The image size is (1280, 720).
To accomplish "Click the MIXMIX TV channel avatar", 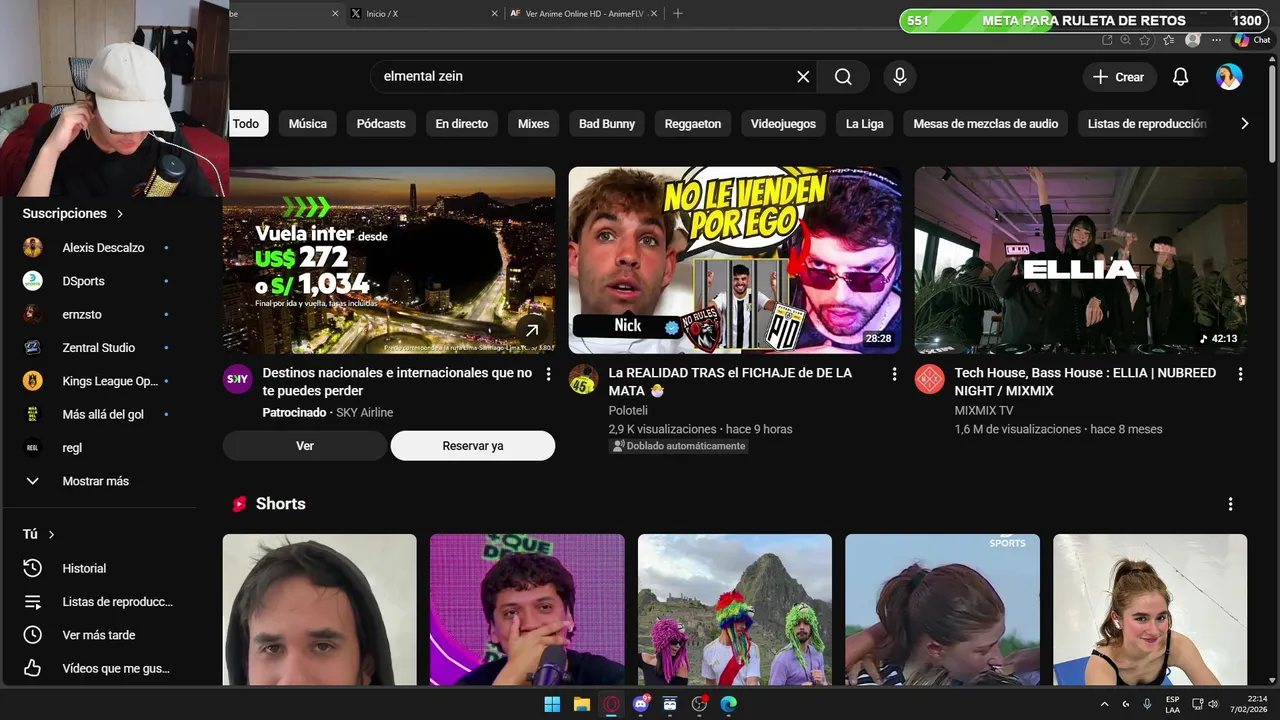I will click(x=930, y=379).
